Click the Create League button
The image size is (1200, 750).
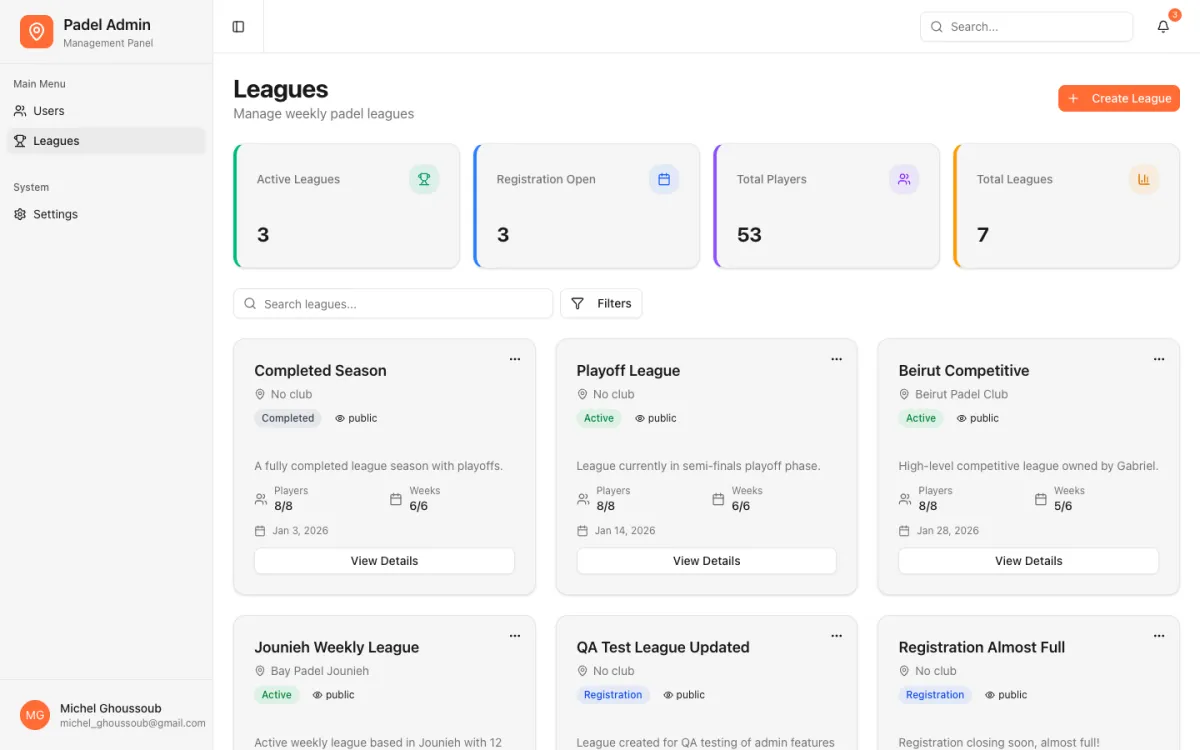tap(1119, 98)
